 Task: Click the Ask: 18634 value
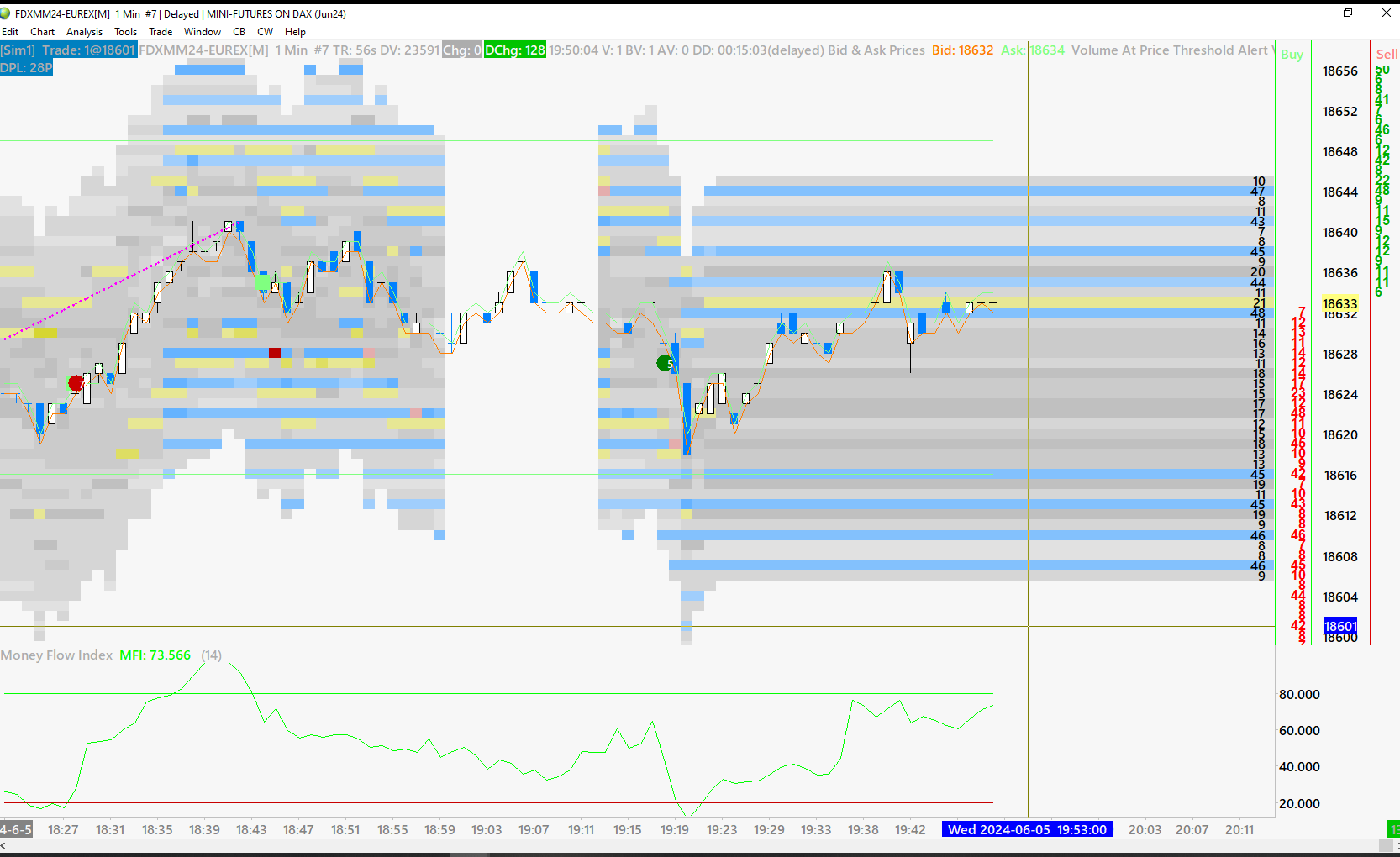coord(1033,50)
